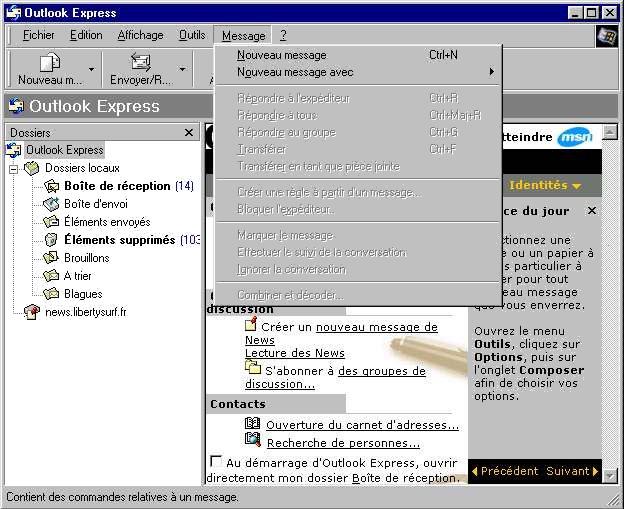The width and height of the screenshot is (624, 509).
Task: Click the new News message note icon
Action: pos(251,324)
